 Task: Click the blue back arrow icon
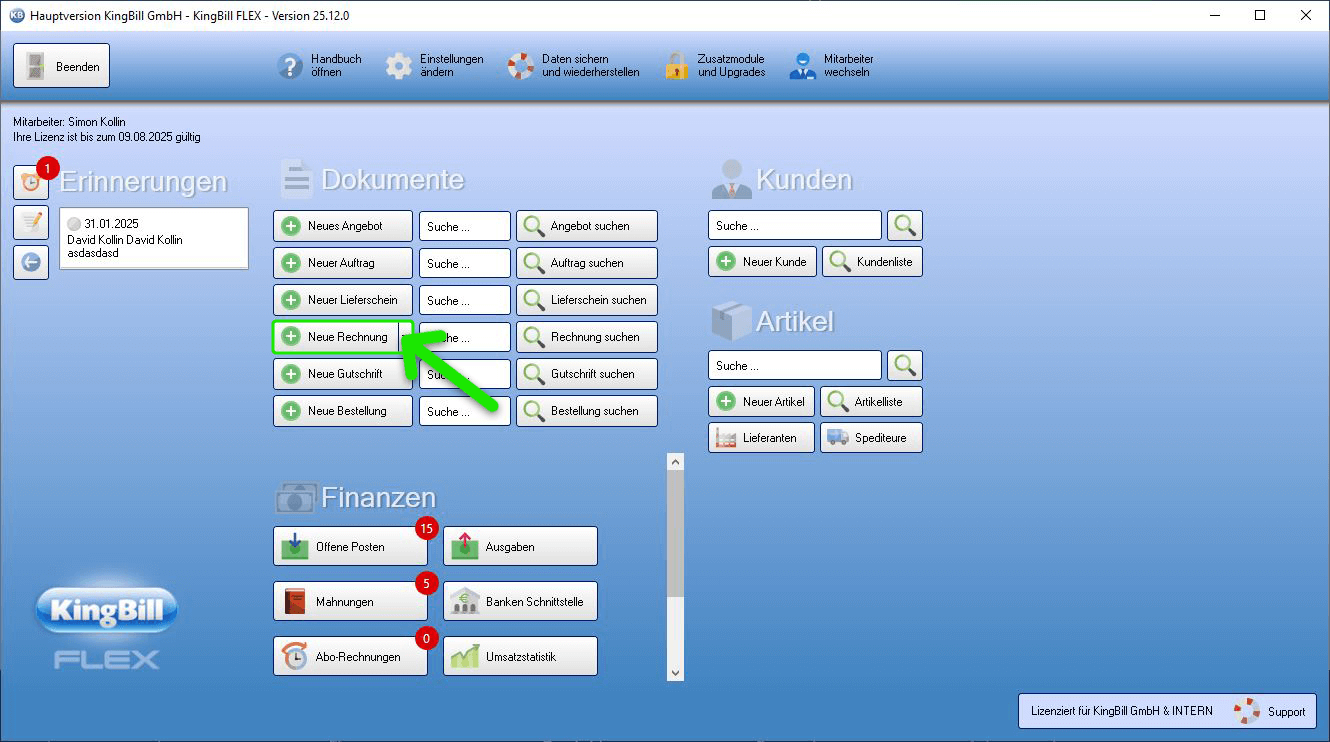pyautogui.click(x=31, y=262)
